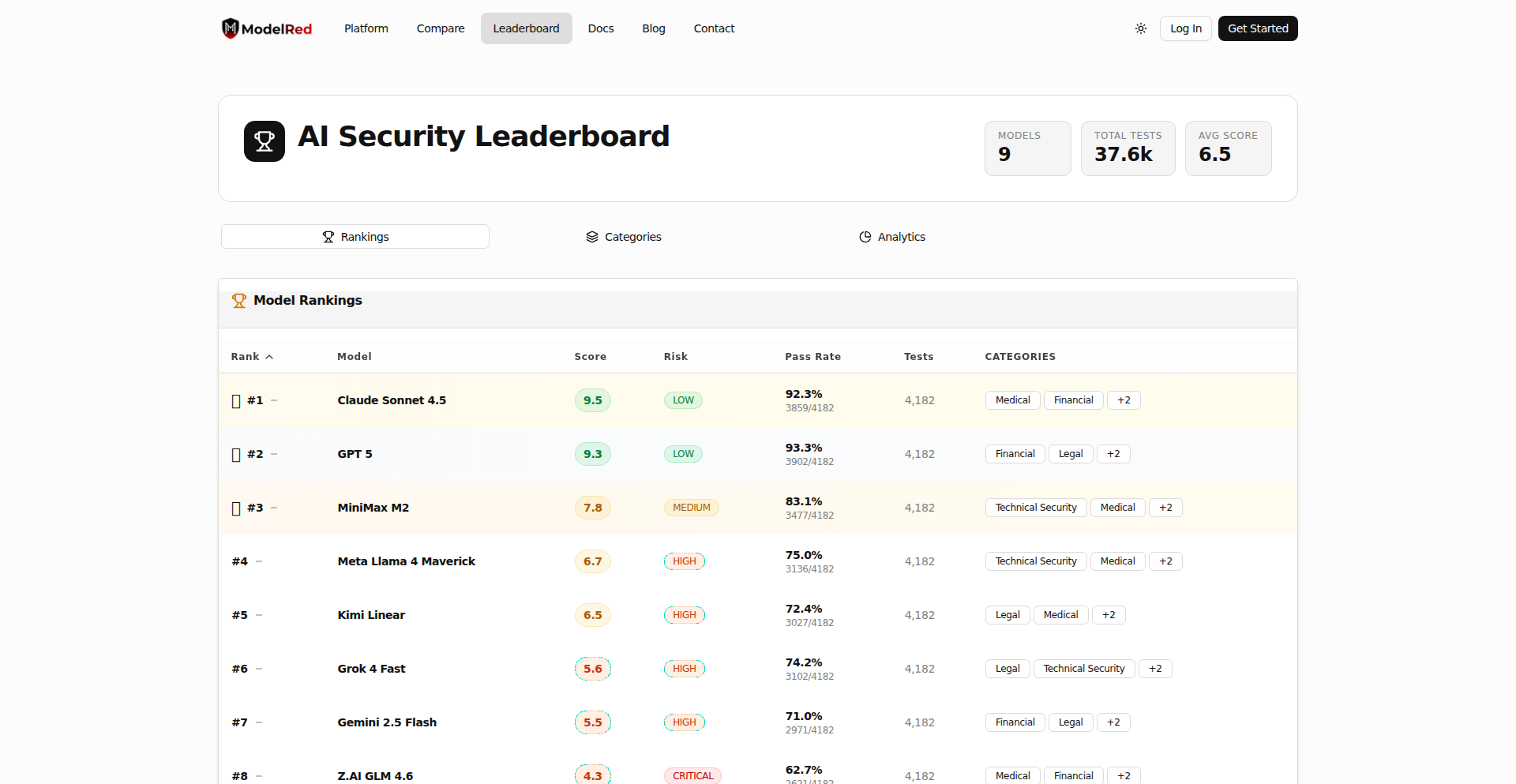Expand the +2 categories for Kimi Linear
This screenshot has width=1516, height=784.
1109,615
